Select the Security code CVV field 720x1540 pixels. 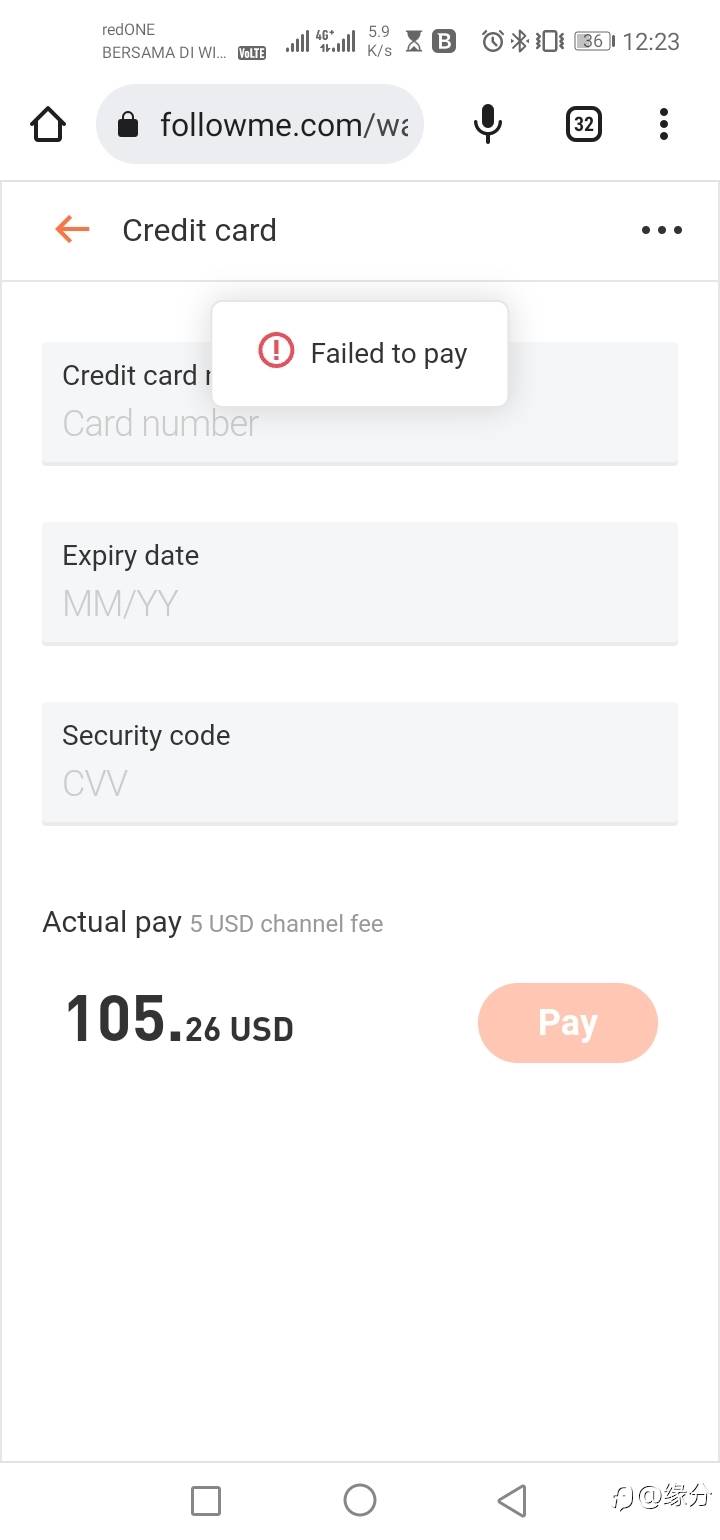click(360, 783)
